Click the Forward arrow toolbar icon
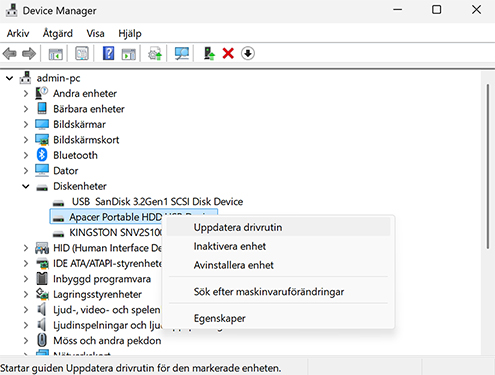The width and height of the screenshot is (495, 375). pos(29,53)
